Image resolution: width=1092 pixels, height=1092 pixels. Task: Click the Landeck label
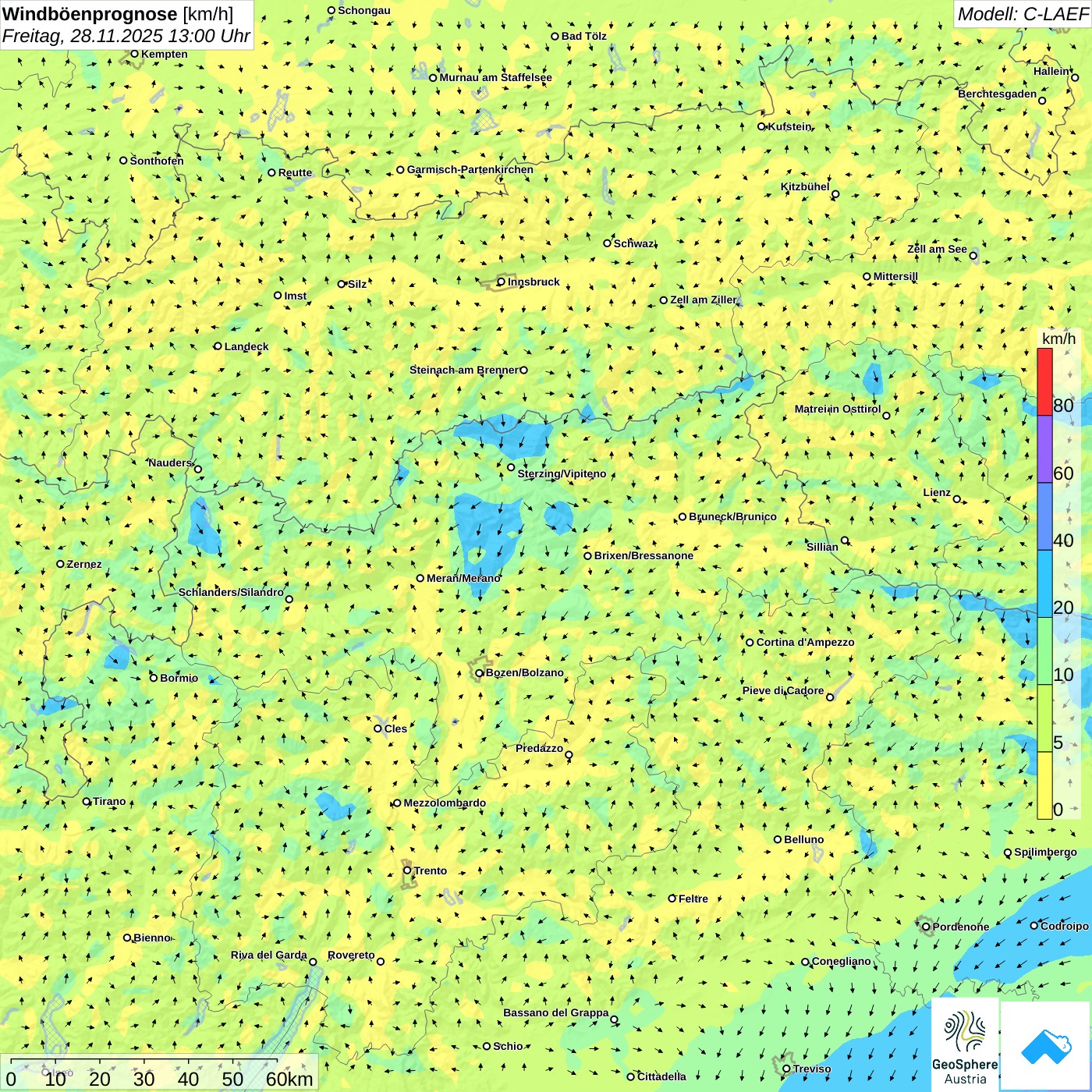click(246, 346)
